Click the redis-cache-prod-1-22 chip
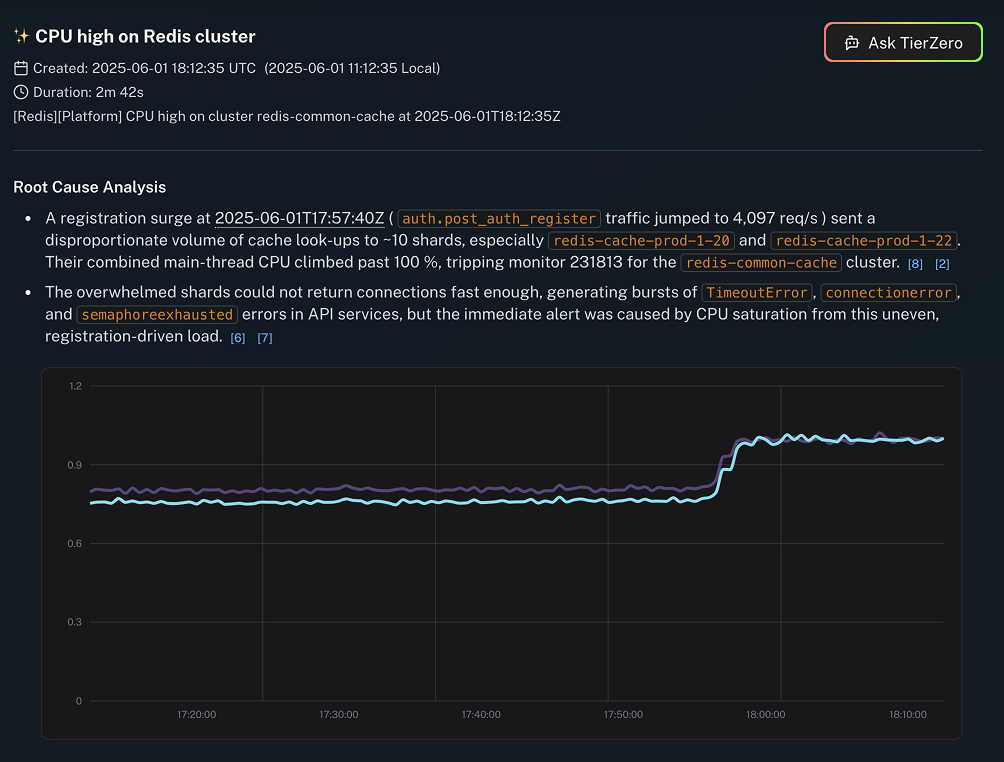1004x762 pixels. click(864, 240)
